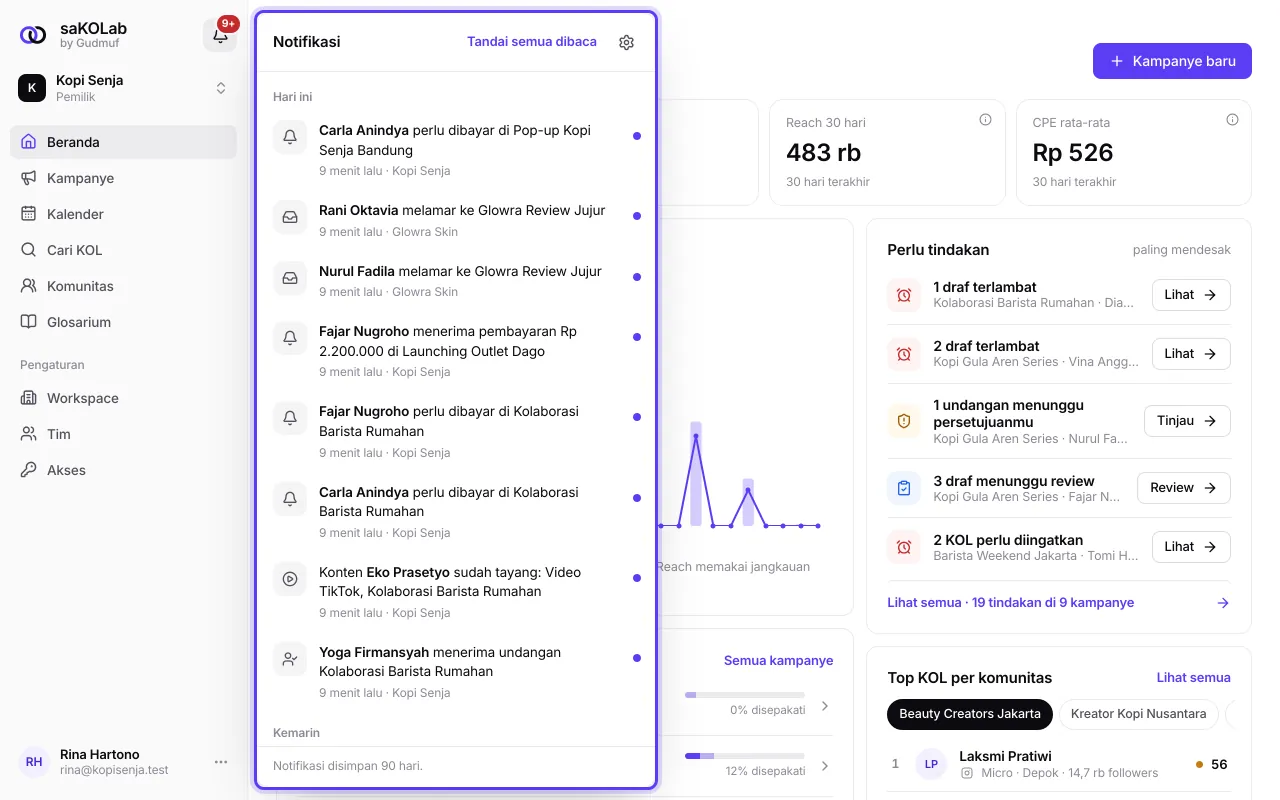Click bell icon of Fajar Nugroho pembayaran notification
Screen dimensions: 1280x800
point(290,338)
